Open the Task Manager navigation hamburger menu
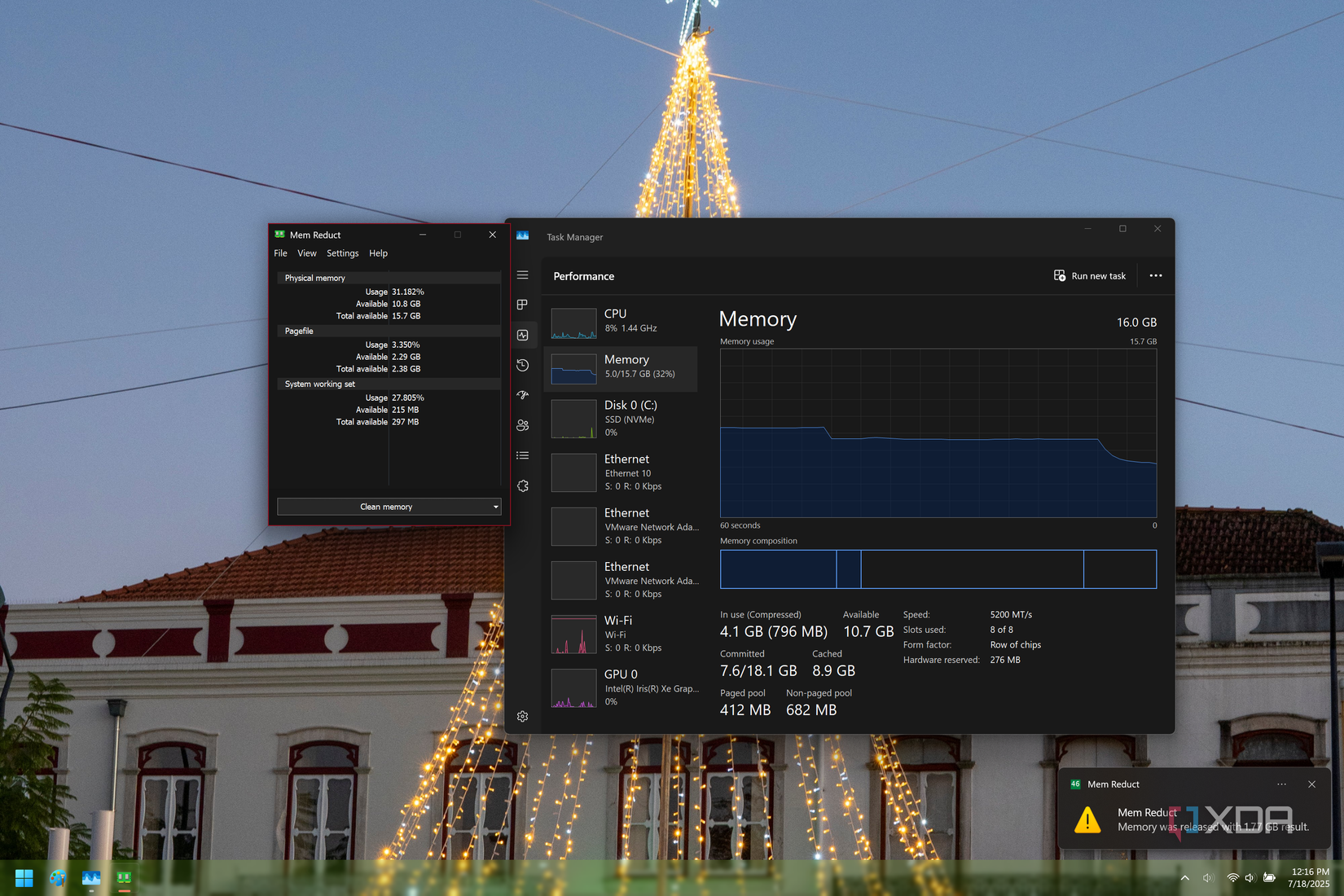Screen dimensions: 1344x896 click(522, 275)
